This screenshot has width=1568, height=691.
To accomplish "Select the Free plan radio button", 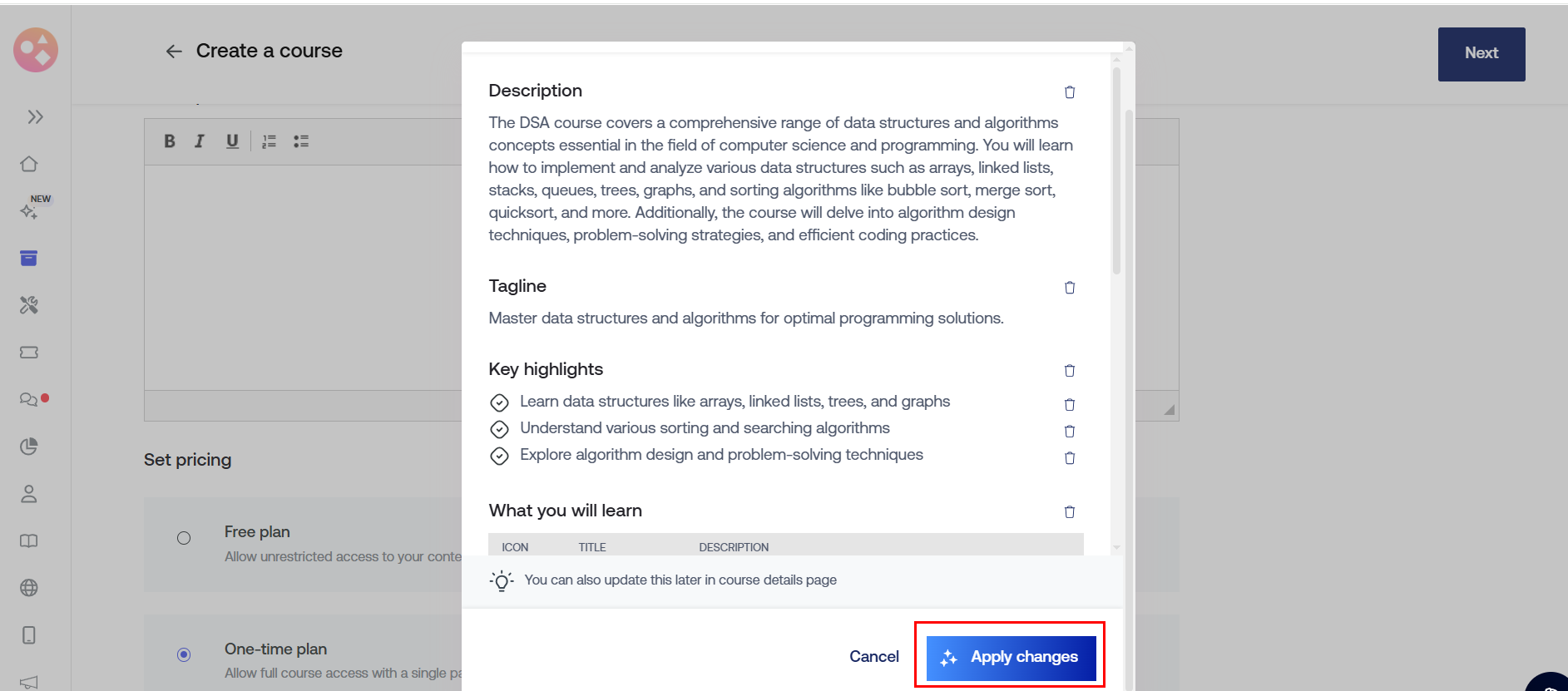I will pyautogui.click(x=184, y=538).
